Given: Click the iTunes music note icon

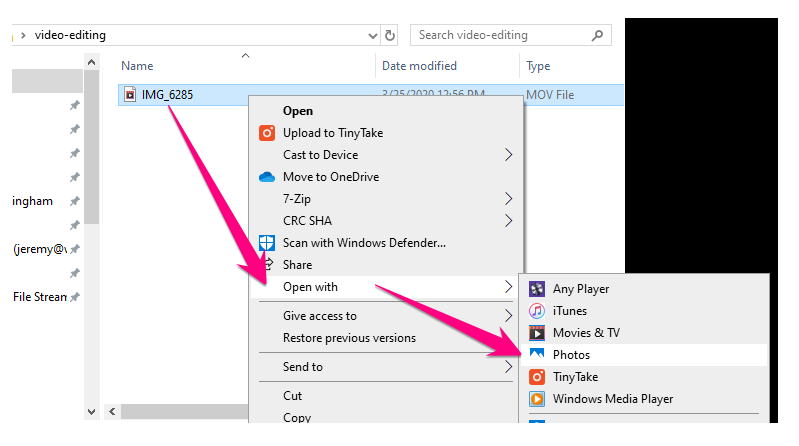Looking at the screenshot, I should pyautogui.click(x=537, y=311).
